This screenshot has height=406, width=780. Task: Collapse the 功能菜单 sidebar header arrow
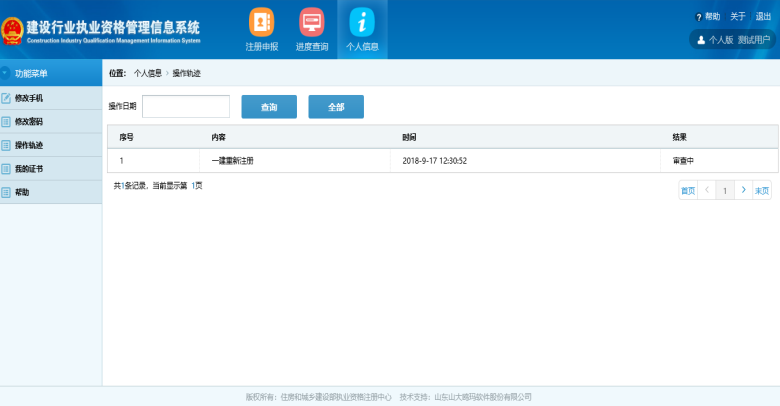coord(5,73)
